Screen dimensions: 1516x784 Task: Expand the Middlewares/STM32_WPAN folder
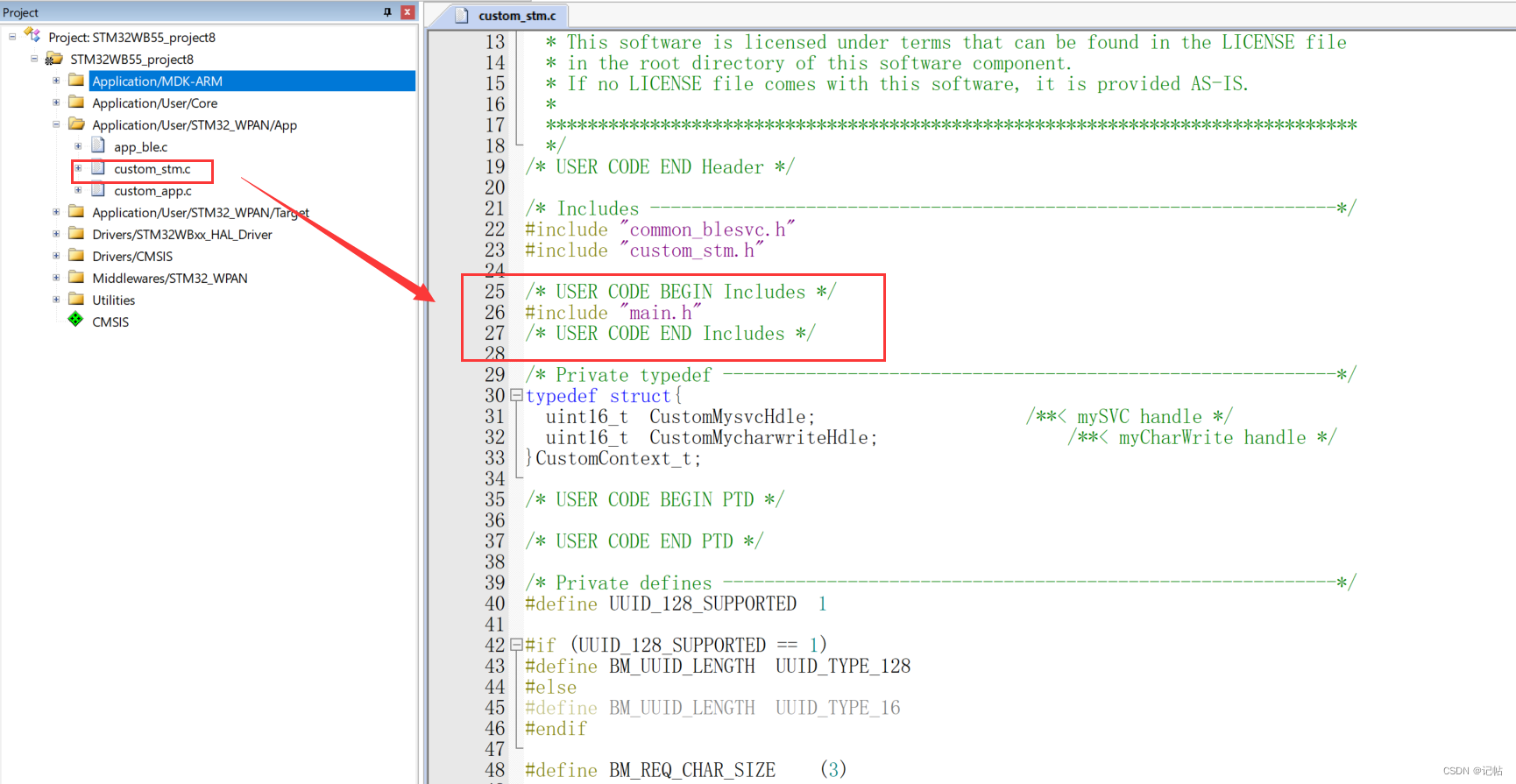56,278
